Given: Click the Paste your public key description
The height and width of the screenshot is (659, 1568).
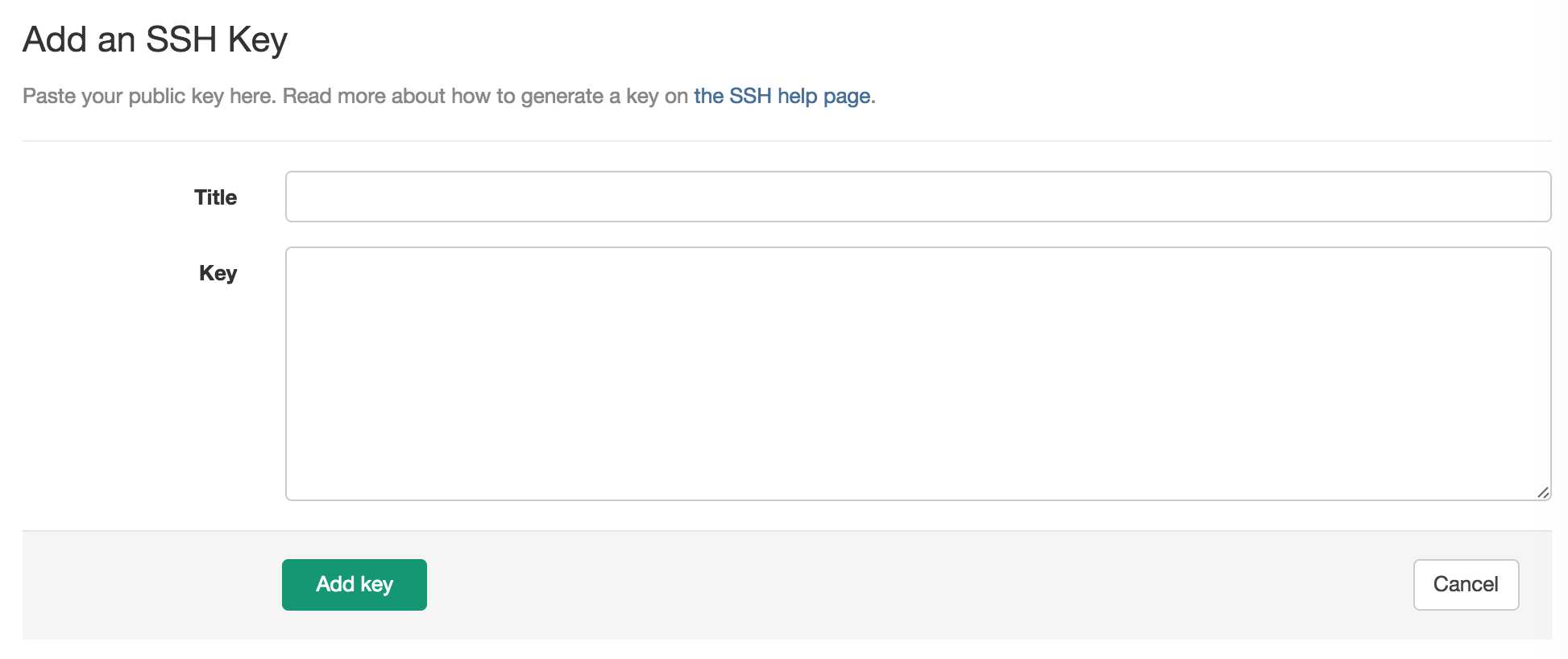Looking at the screenshot, I should pyautogui.click(x=449, y=96).
